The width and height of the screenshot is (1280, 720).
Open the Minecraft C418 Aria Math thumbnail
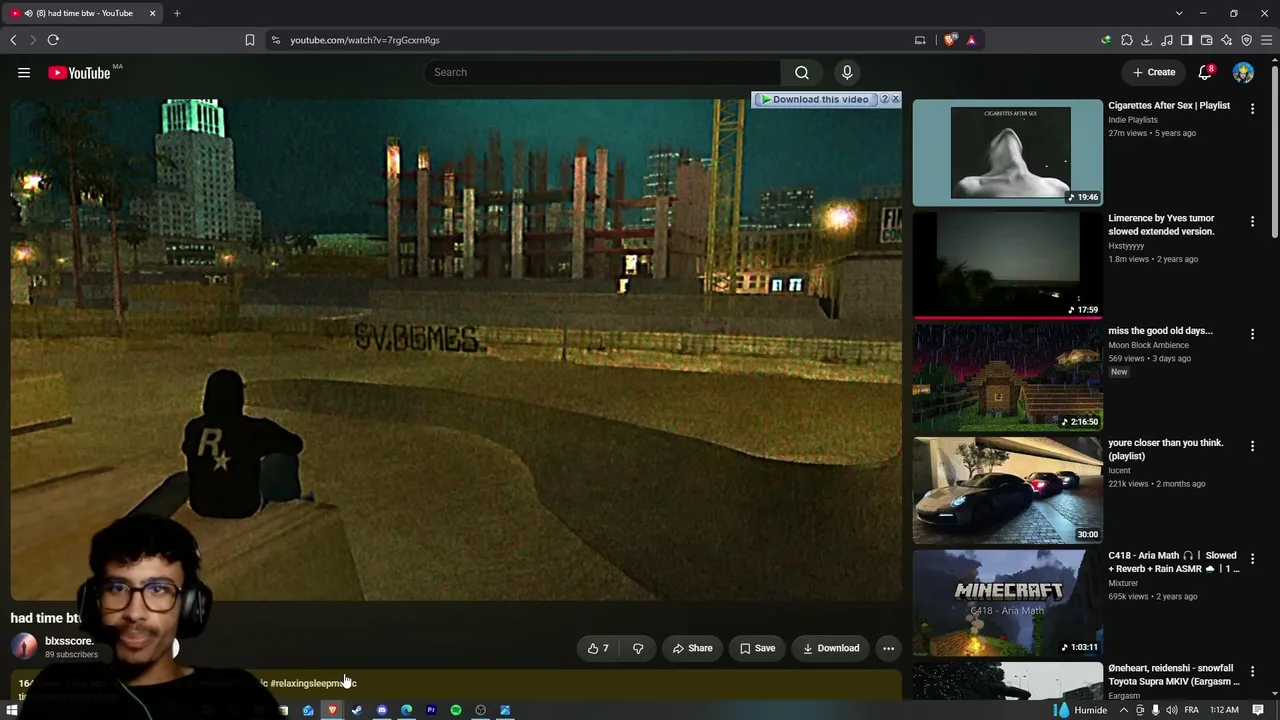coord(1007,602)
